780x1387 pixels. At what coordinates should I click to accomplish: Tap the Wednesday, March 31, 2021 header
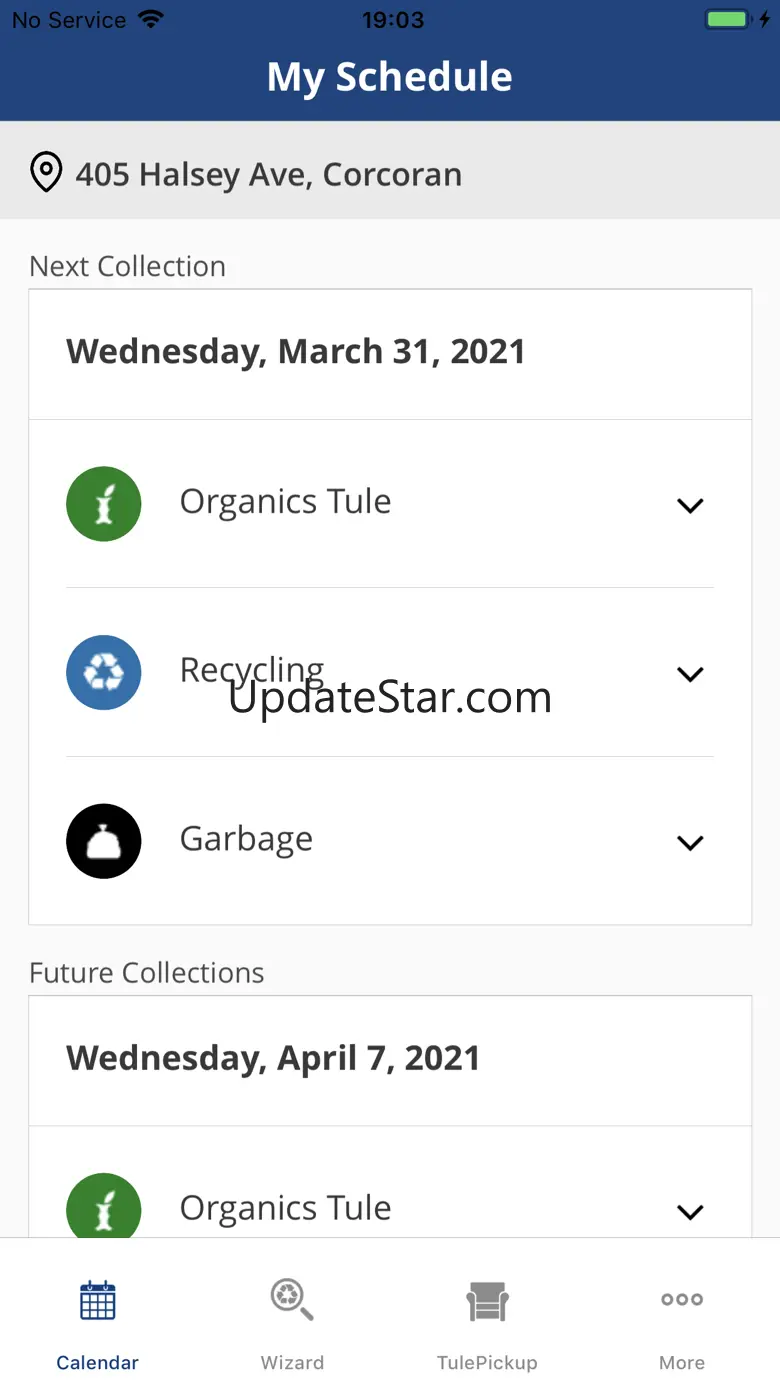(x=296, y=352)
